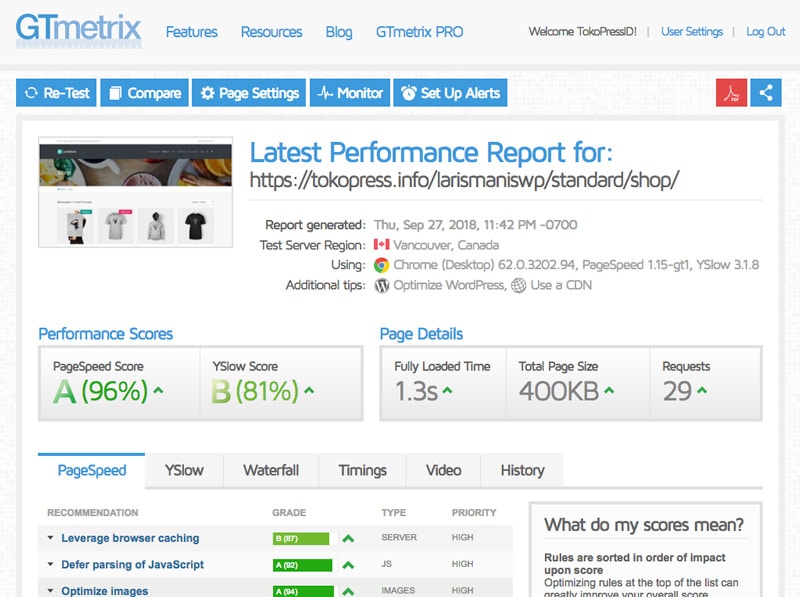Image resolution: width=800 pixels, height=597 pixels.
Task: Click the GTmetrix logo
Action: [79, 30]
